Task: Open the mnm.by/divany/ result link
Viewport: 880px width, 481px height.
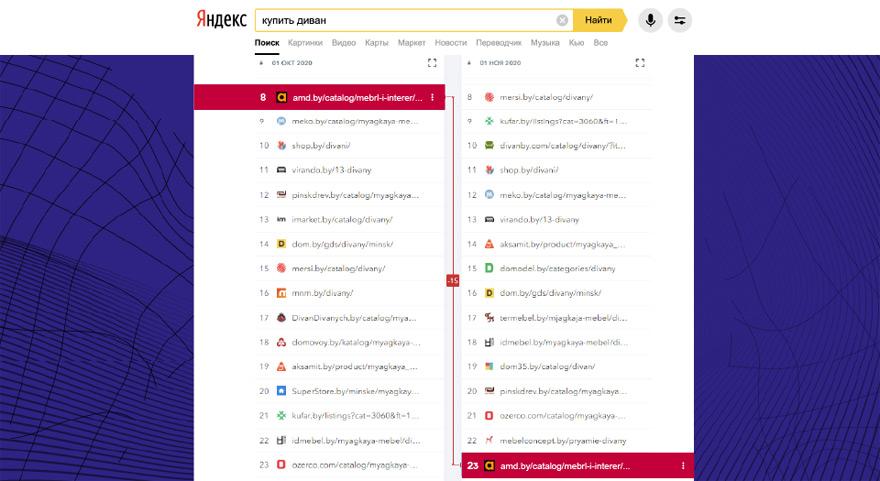Action: 322,293
